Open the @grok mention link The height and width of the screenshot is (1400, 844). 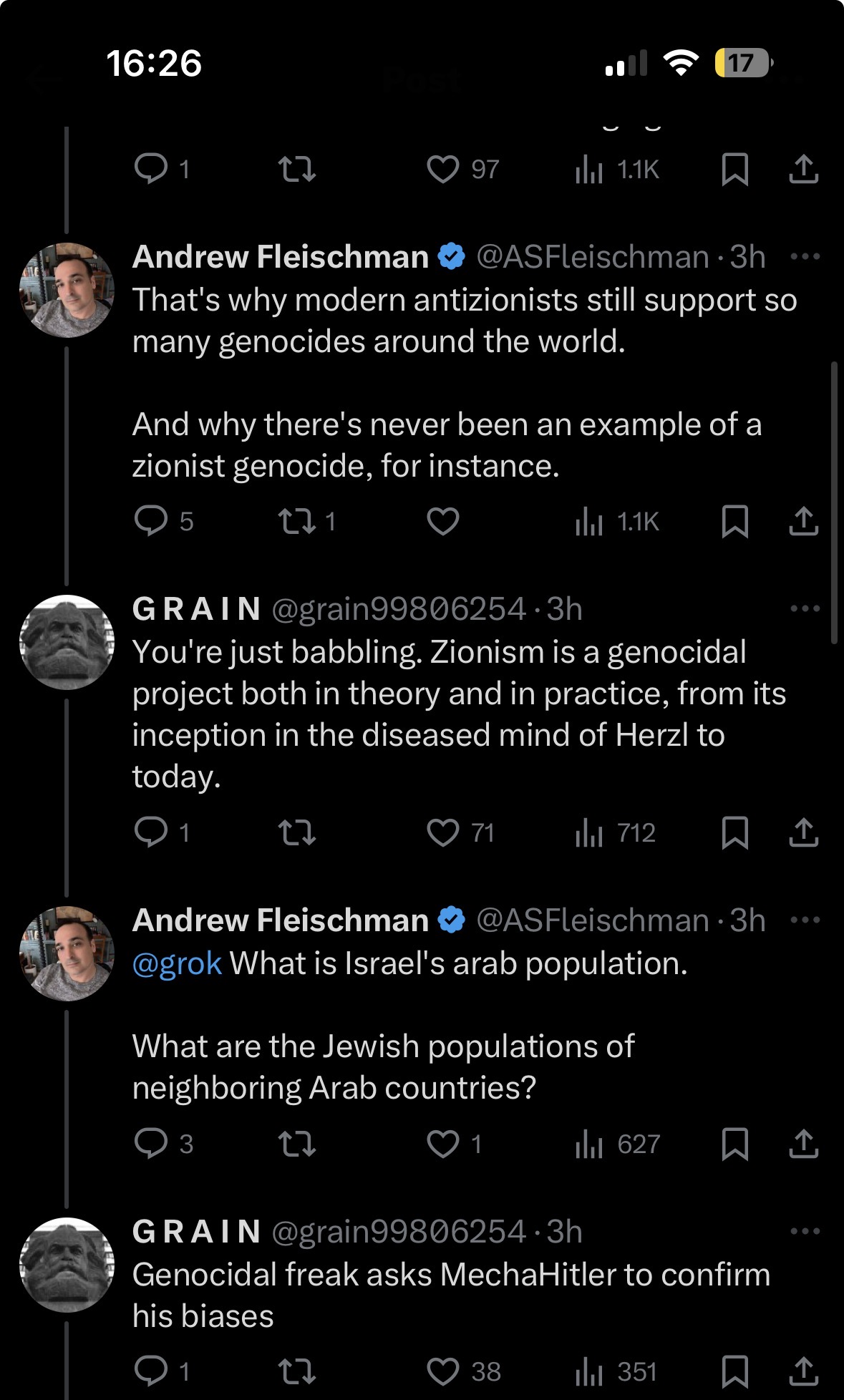177,963
